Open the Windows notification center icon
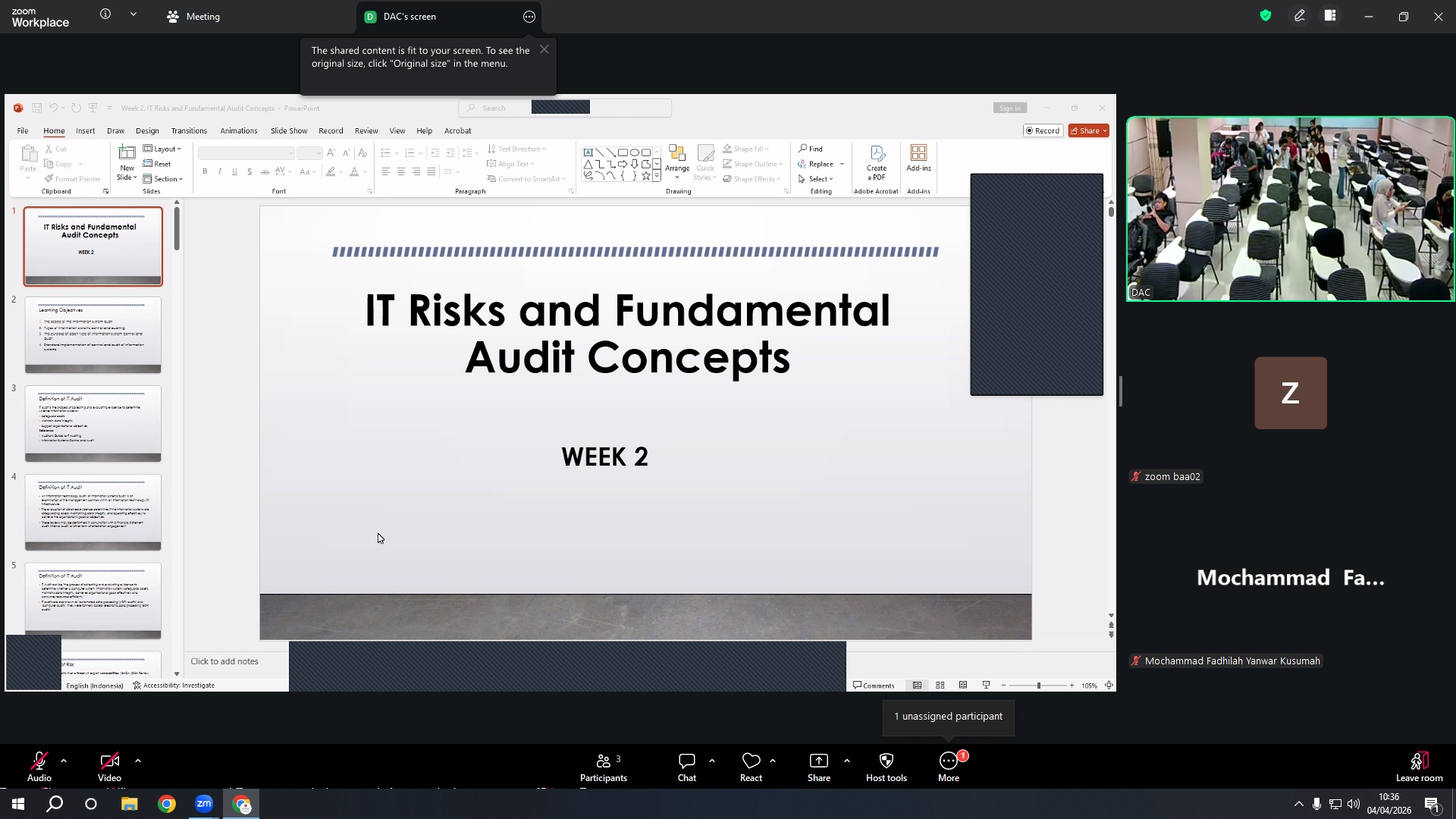 coord(1432,805)
